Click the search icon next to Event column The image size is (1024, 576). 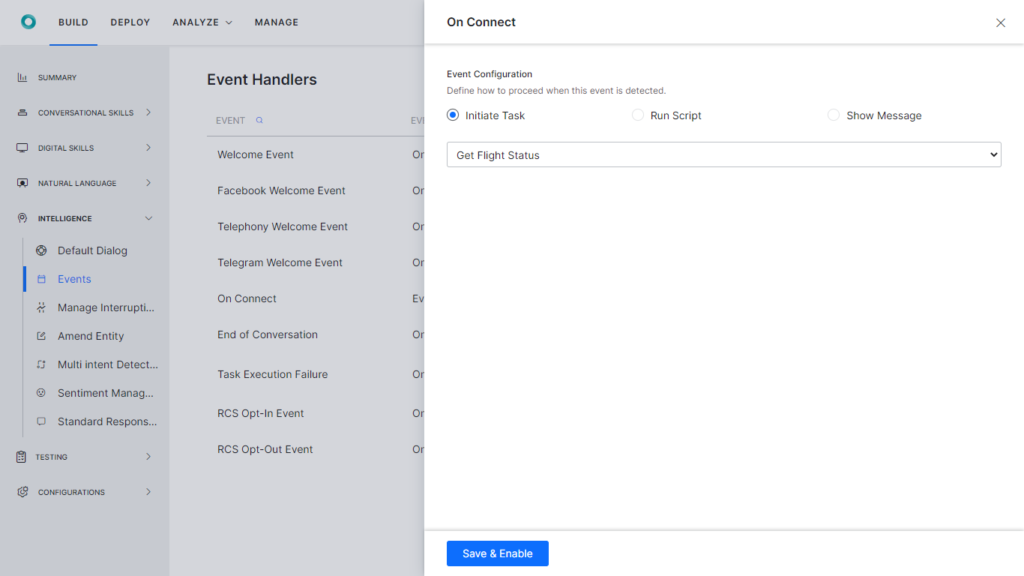click(x=259, y=120)
